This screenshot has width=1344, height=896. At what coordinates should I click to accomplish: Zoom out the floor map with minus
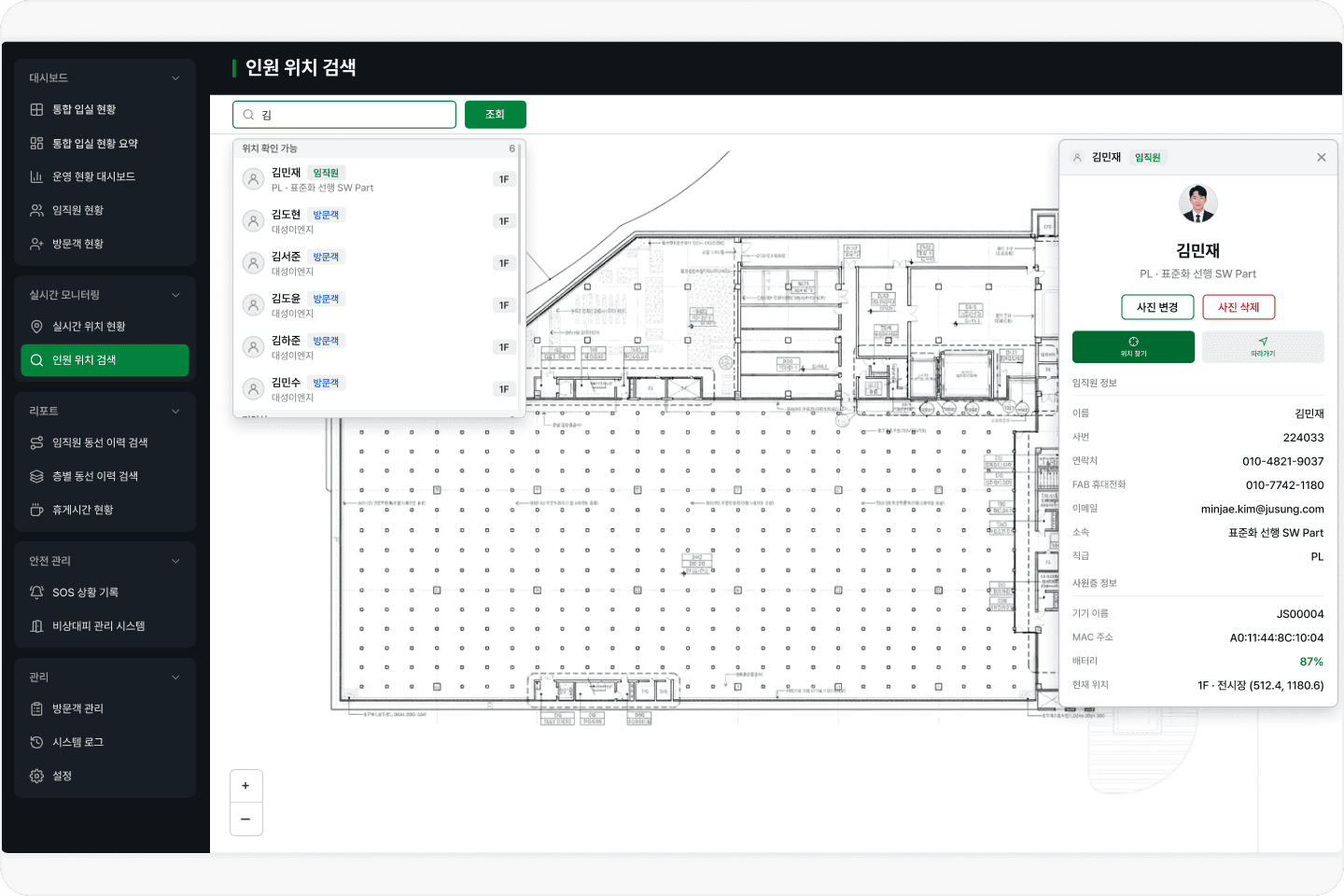245,819
